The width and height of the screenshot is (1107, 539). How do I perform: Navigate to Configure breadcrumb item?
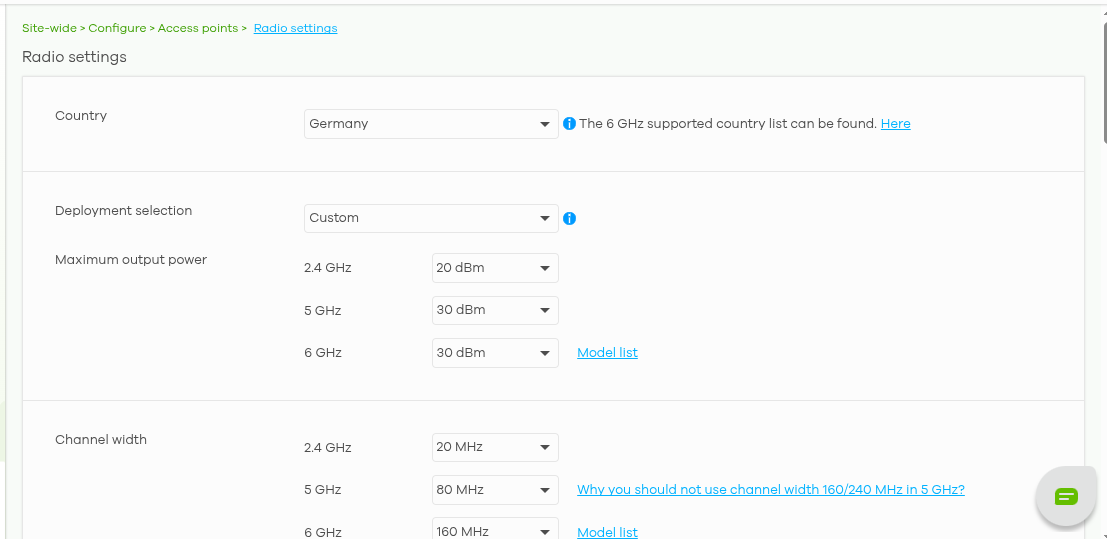[x=117, y=28]
